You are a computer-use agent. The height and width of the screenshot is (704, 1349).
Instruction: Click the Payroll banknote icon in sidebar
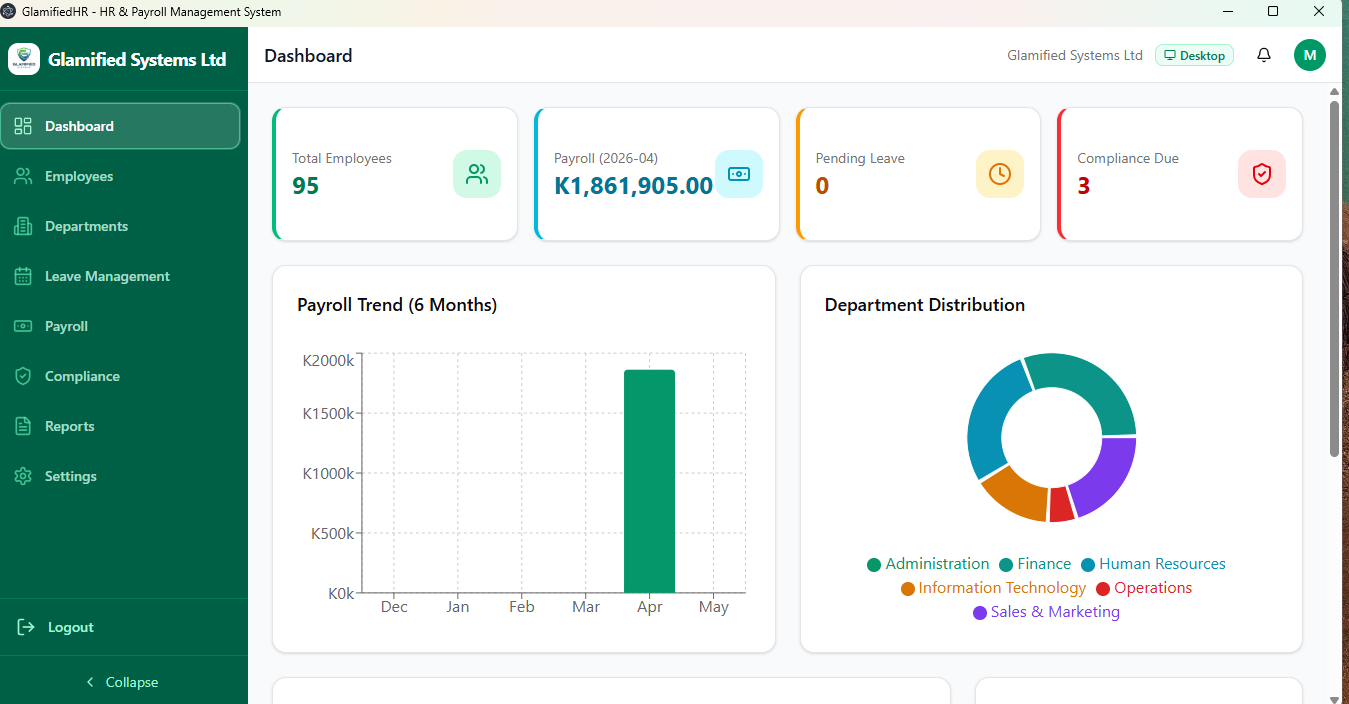click(x=23, y=326)
